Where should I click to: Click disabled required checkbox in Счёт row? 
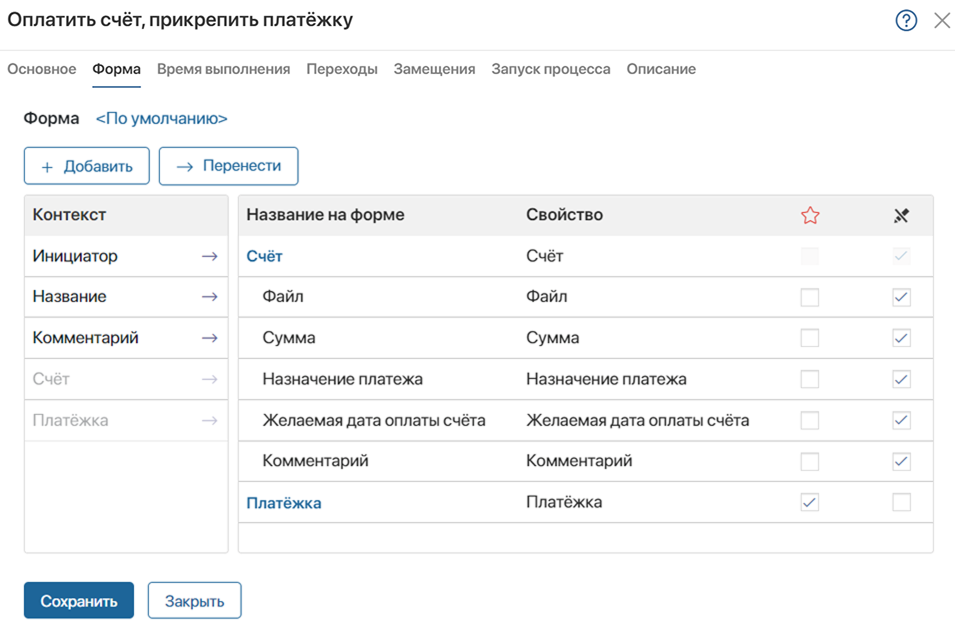click(809, 256)
